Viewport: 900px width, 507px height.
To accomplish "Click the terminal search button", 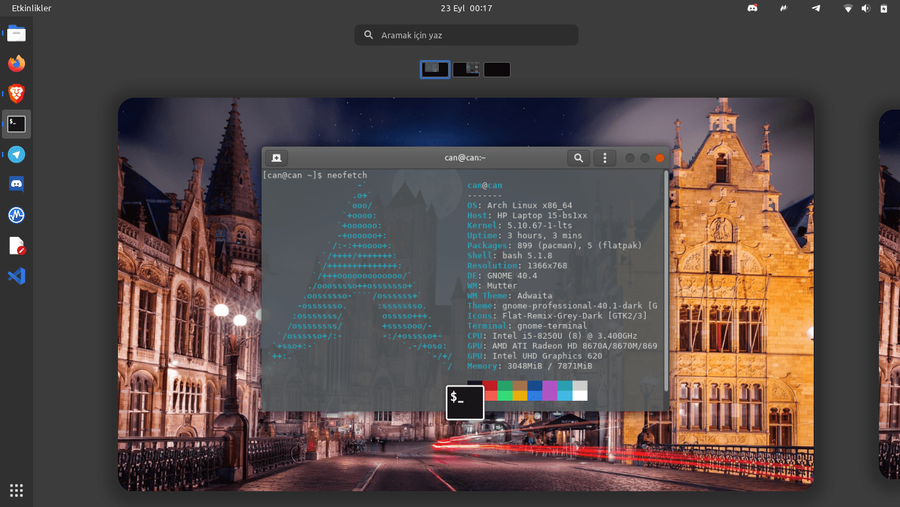I will (x=578, y=158).
